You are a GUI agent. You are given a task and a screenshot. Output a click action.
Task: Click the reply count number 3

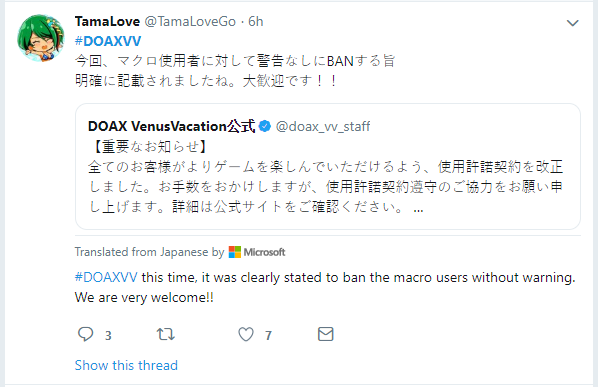coord(108,336)
